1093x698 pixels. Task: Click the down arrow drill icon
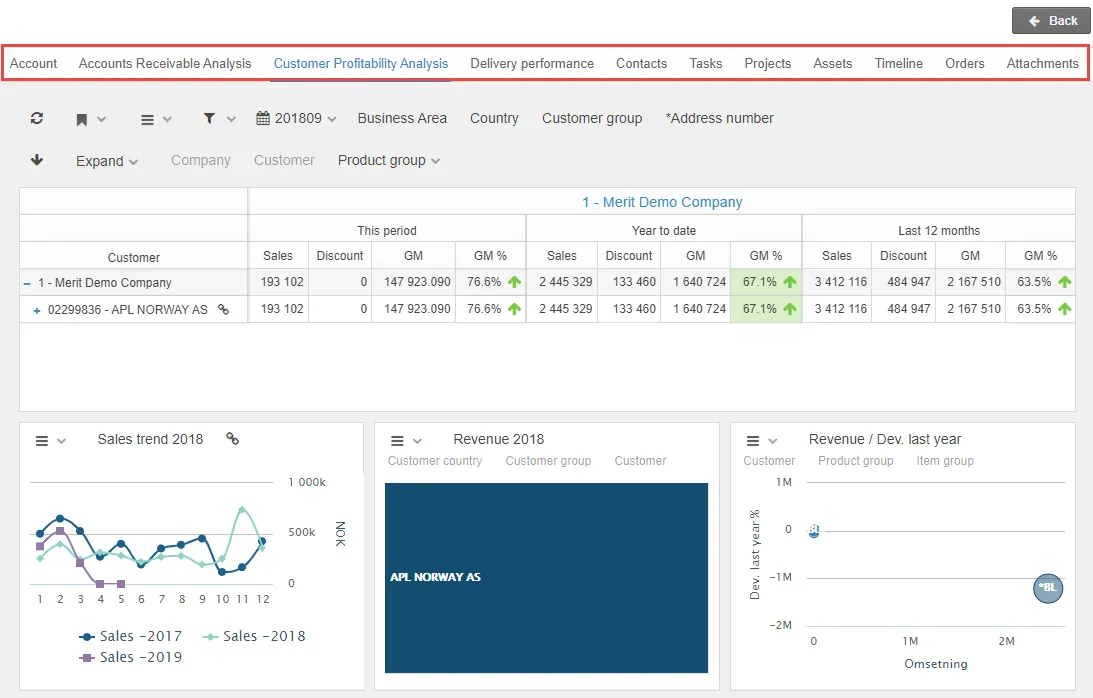point(37,160)
